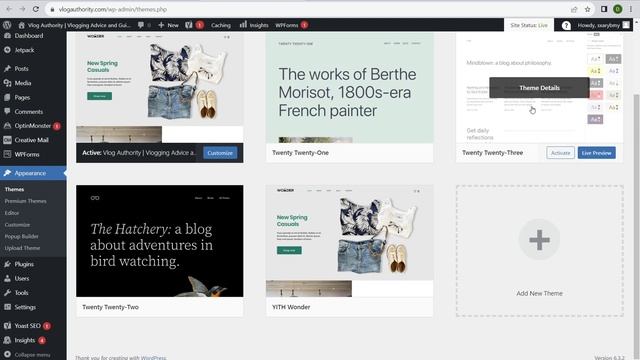This screenshot has height=360, width=640.
Task: Select the active Vlog Authority theme screenshot
Action: [x=160, y=88]
